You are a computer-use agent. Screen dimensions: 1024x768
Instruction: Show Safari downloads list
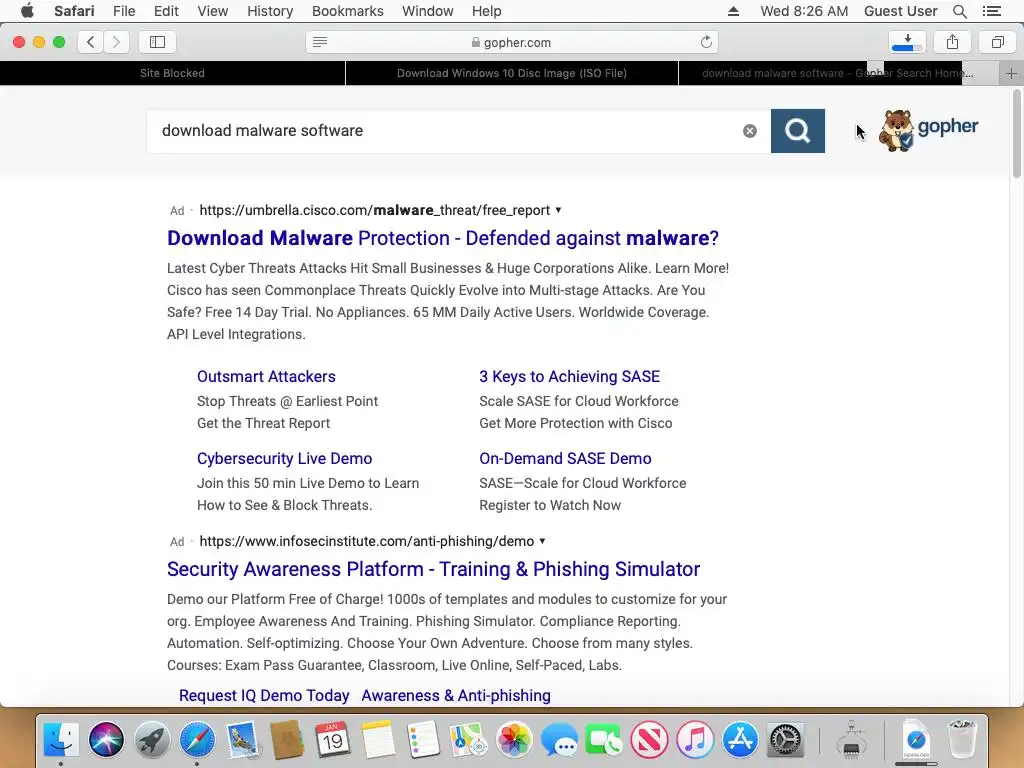[907, 42]
